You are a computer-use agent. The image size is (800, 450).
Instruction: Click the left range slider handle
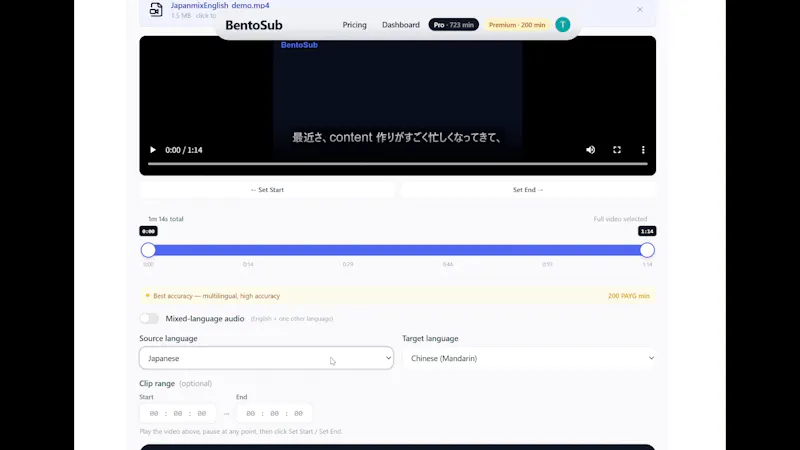[148, 250]
